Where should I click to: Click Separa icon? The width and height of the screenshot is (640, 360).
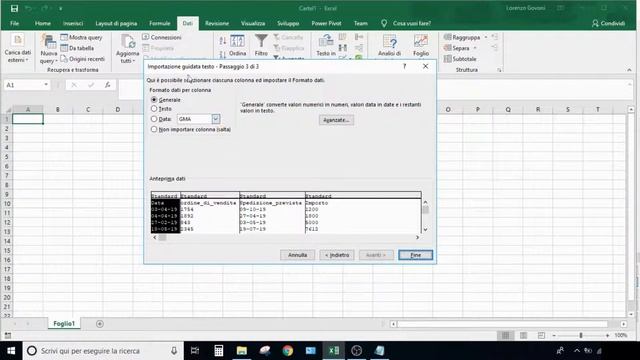pos(447,48)
